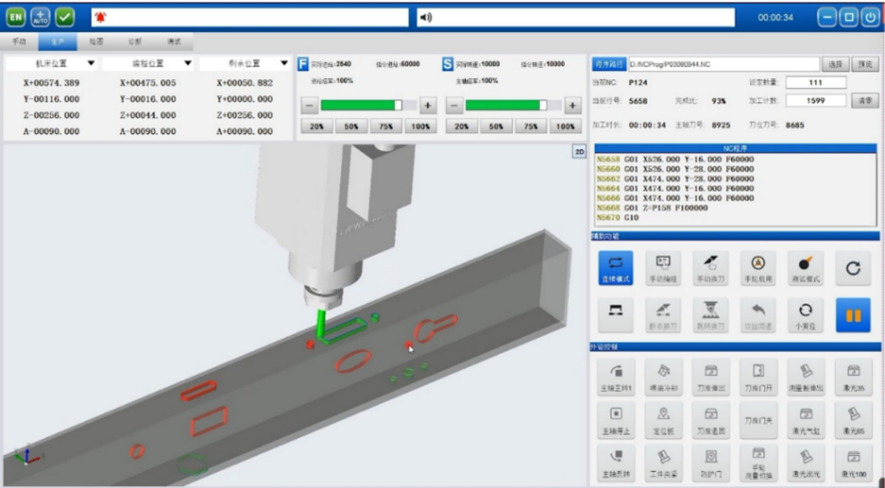Screen dimensions: 885x488
Task: Set feed rate to 50% button
Action: pyautogui.click(x=352, y=127)
